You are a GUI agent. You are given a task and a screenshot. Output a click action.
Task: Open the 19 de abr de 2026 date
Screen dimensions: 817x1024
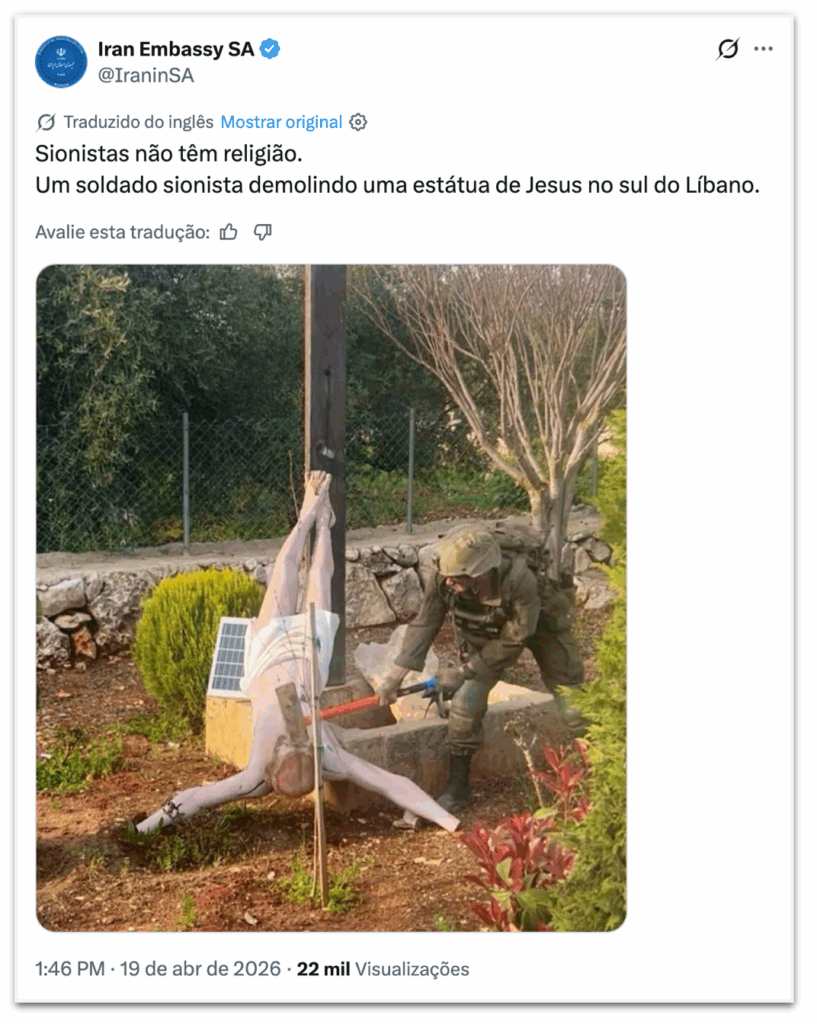200,968
